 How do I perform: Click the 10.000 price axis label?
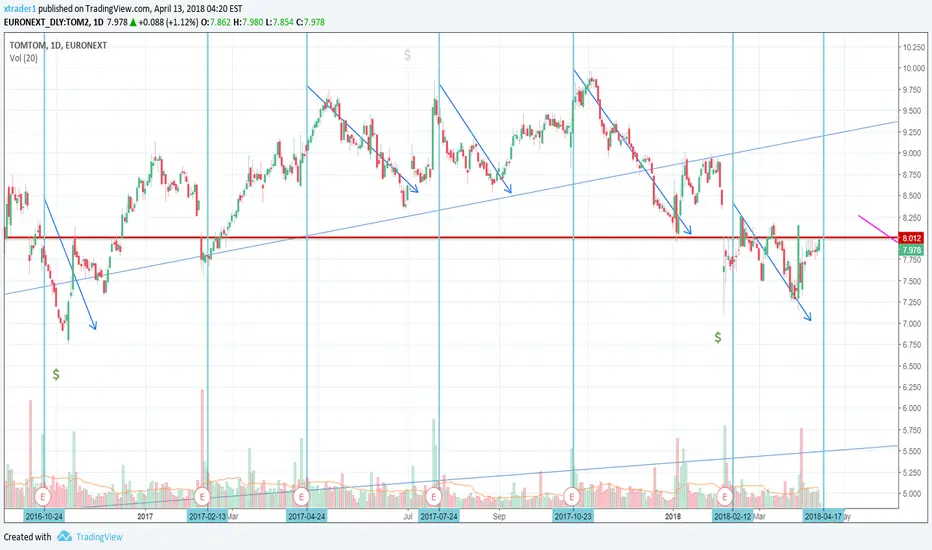click(x=914, y=68)
